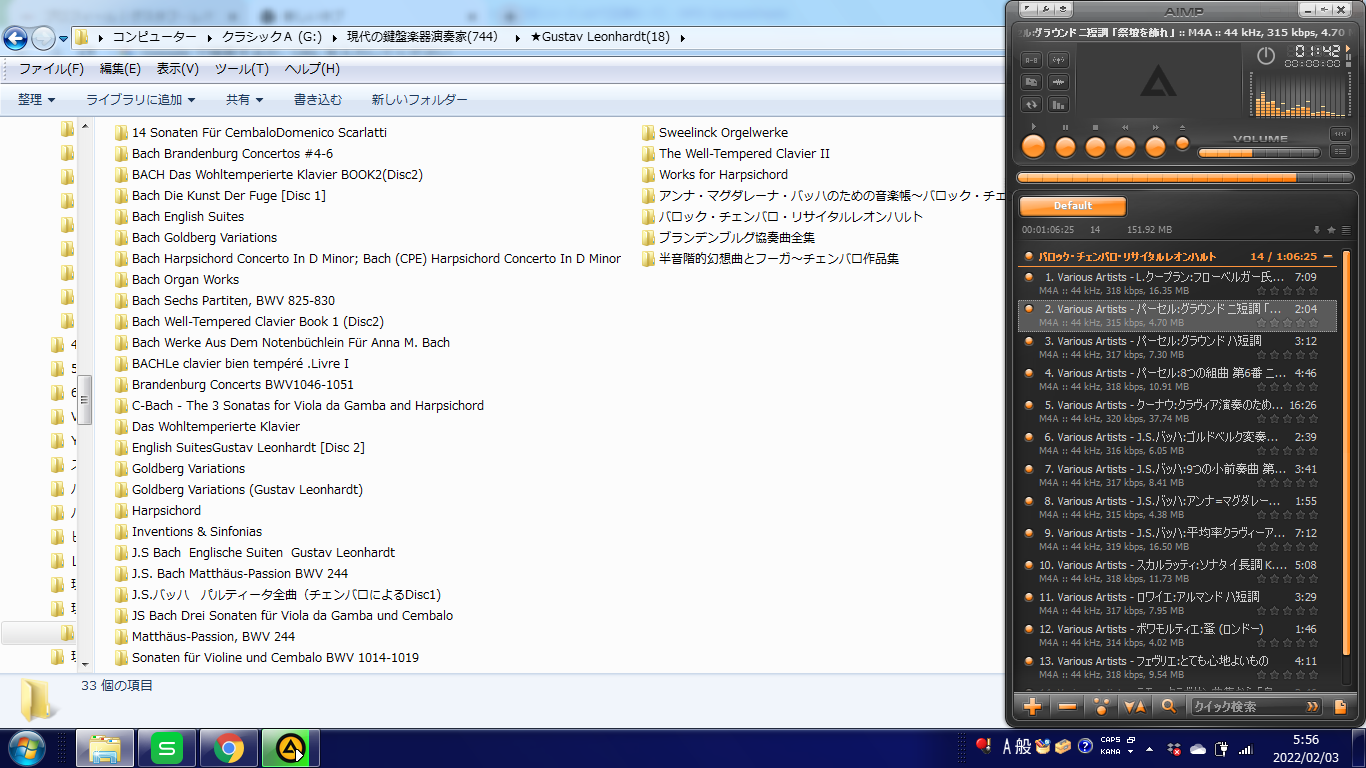Click the magnifier search icon in AIMP
The image size is (1366, 768).
(x=1168, y=707)
